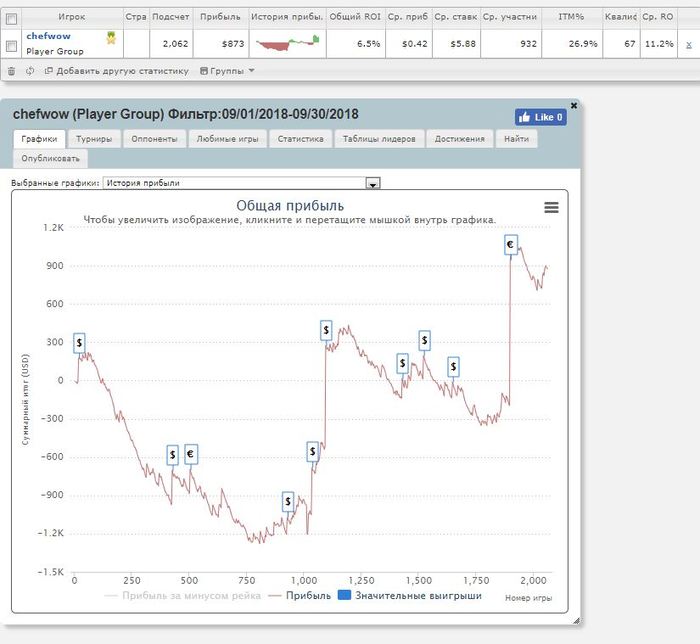
Task: Toggle Прибыль за минусом рейка legend series
Action: (183, 596)
